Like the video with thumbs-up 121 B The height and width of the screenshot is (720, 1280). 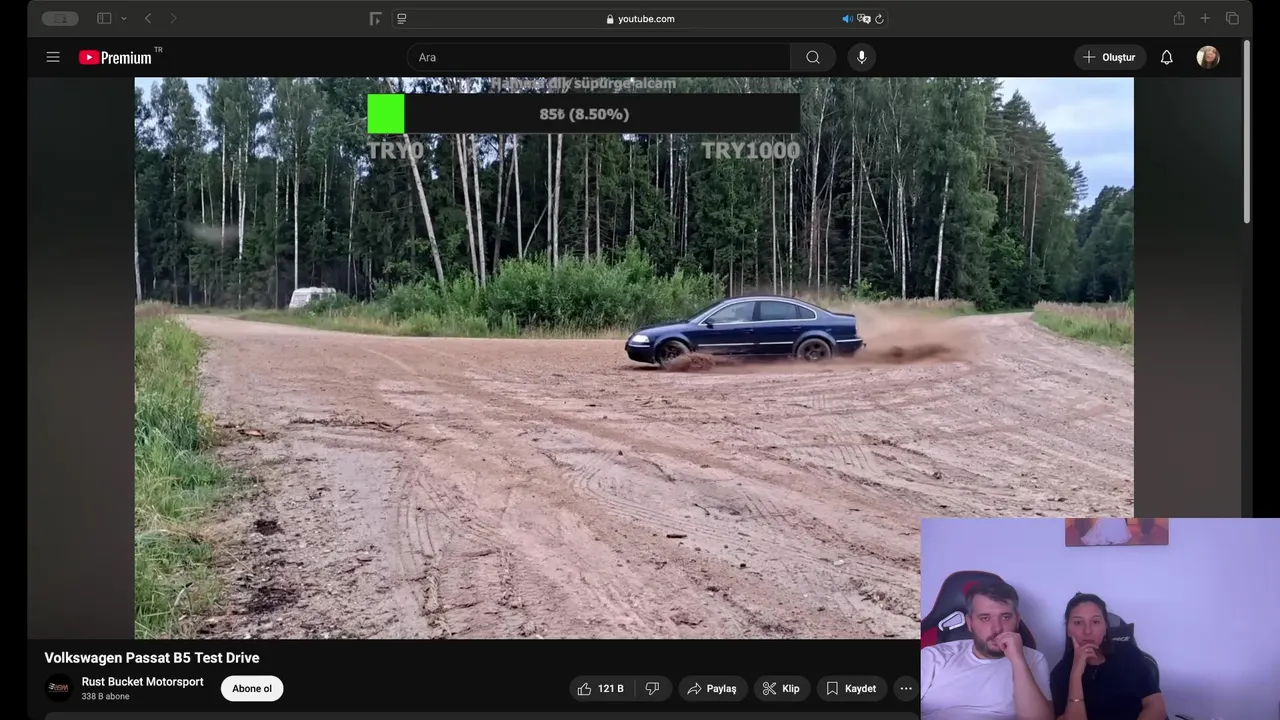pyautogui.click(x=600, y=688)
